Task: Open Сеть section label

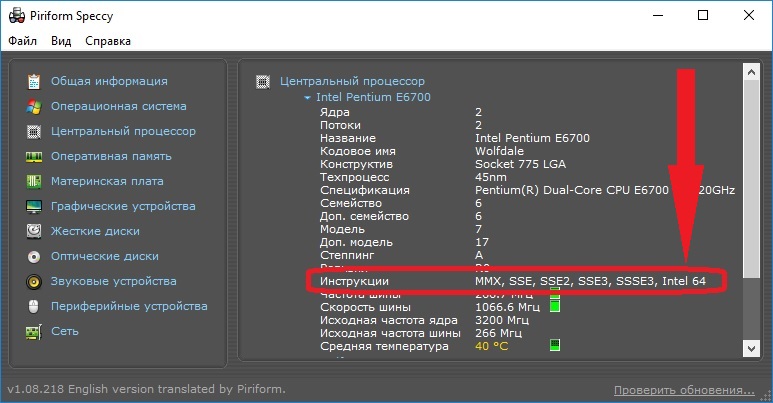Action: pyautogui.click(x=65, y=331)
